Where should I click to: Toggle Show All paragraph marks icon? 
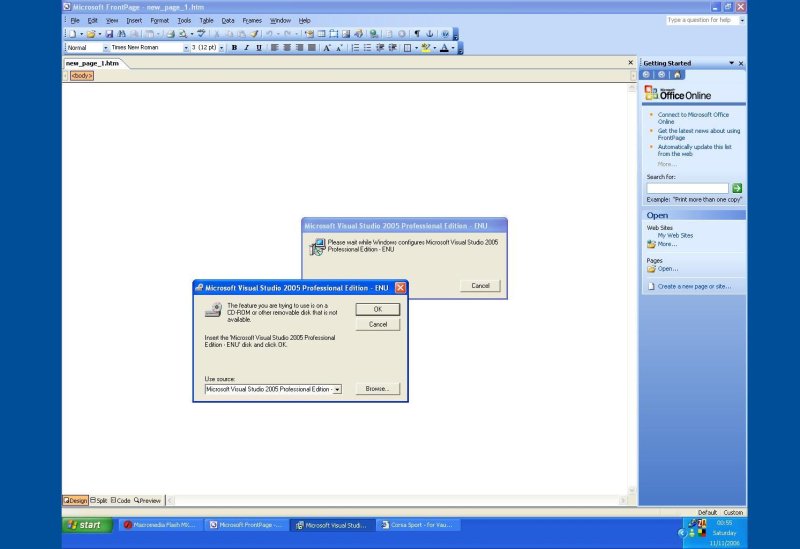point(417,34)
